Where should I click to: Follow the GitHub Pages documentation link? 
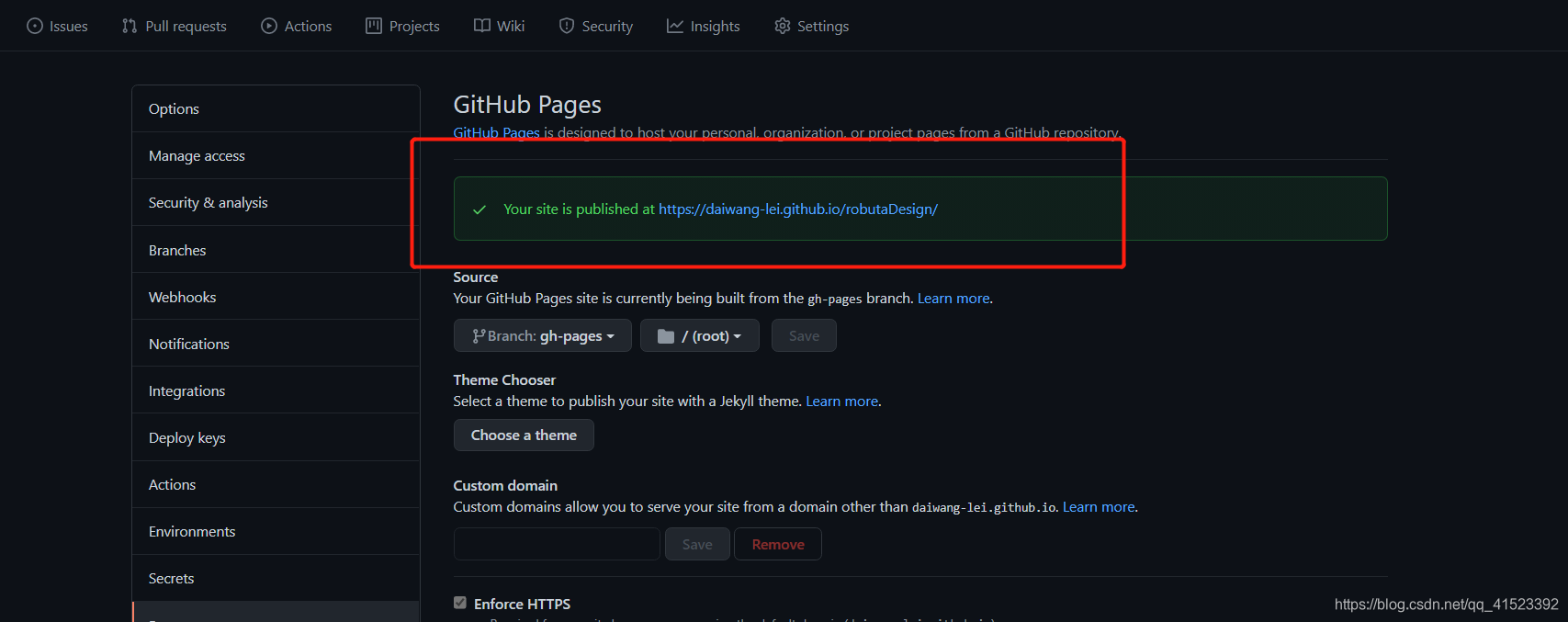(x=496, y=132)
